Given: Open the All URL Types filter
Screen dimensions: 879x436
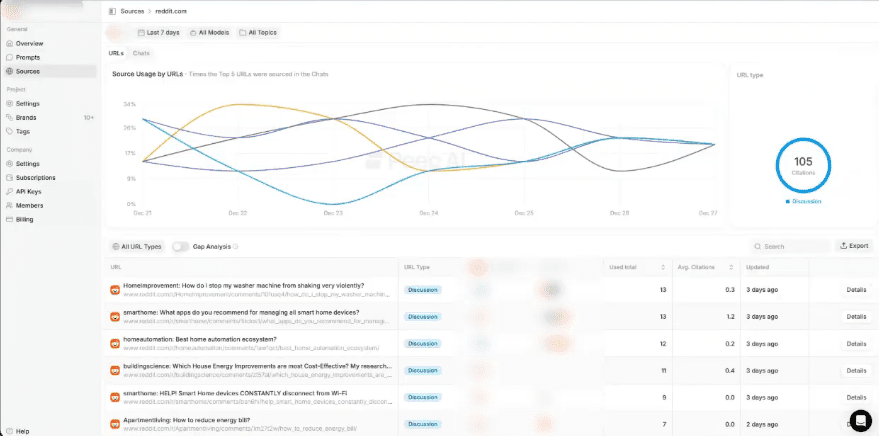Looking at the screenshot, I should tap(136, 246).
